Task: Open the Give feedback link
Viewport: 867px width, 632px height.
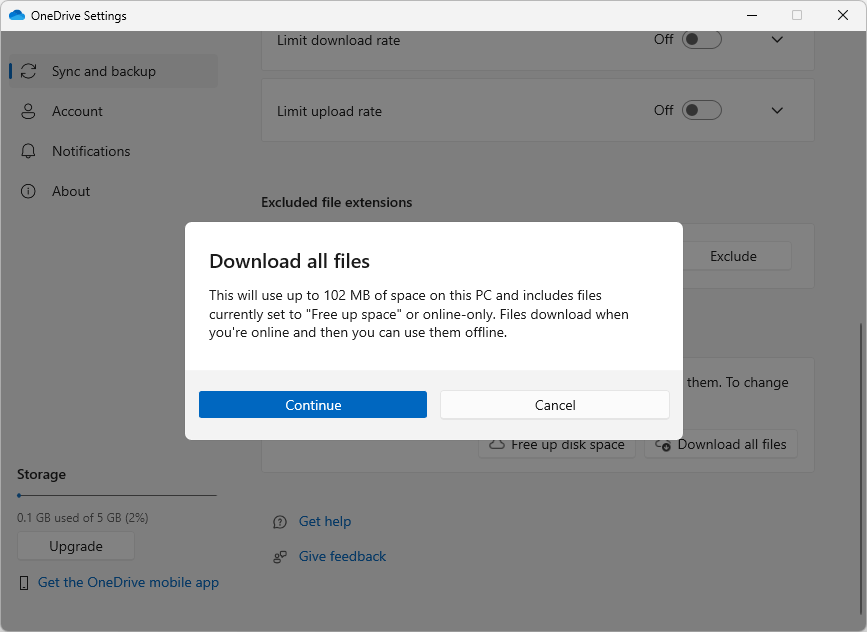Action: coord(342,556)
